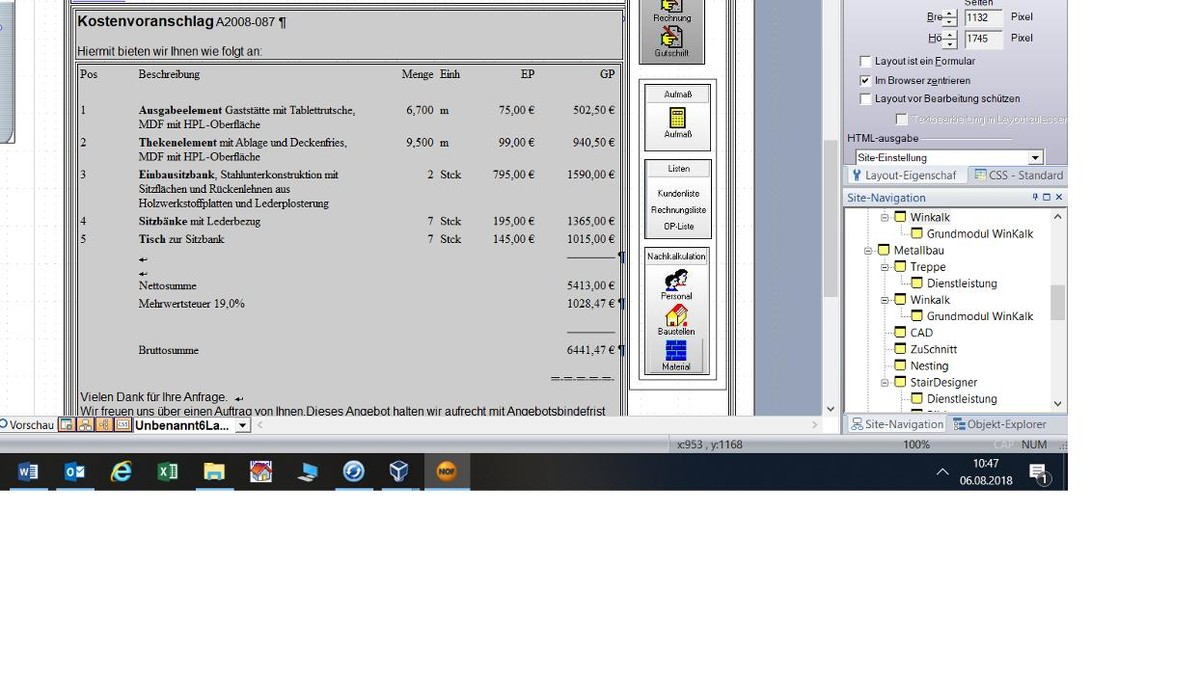Screen dimensions: 1200x675
Task: Open Microsoft Word from the taskbar
Action: point(28,472)
